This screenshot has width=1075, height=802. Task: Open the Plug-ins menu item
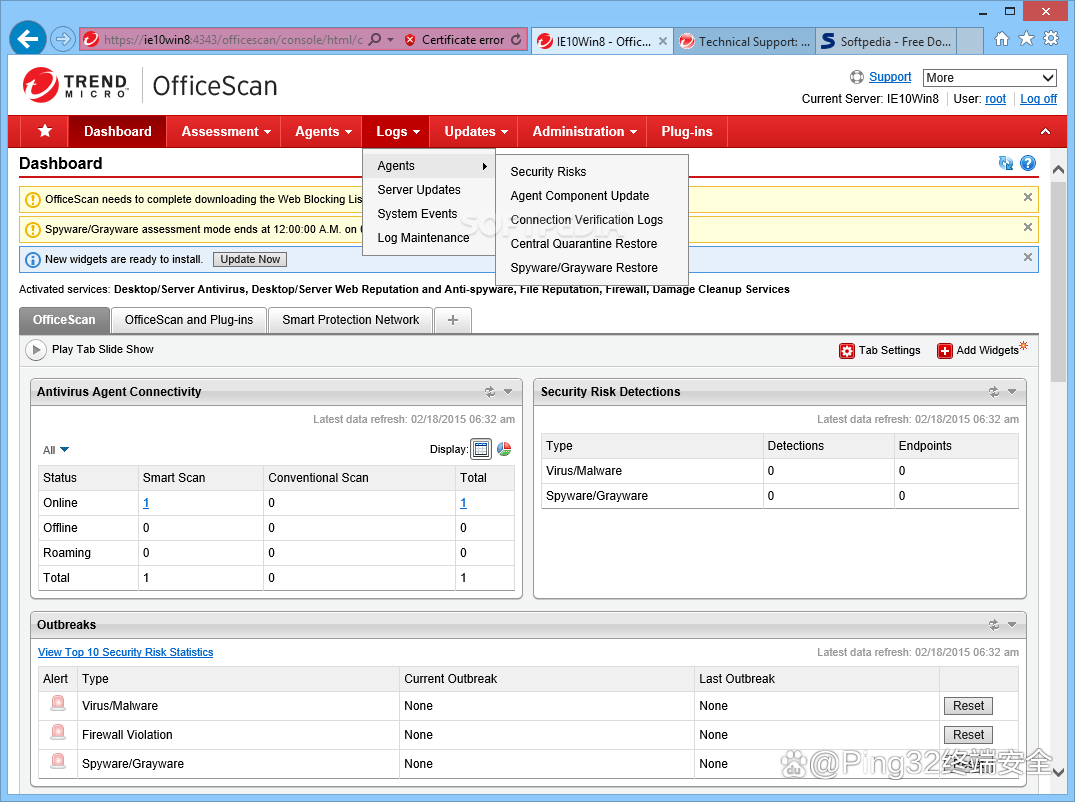click(686, 132)
